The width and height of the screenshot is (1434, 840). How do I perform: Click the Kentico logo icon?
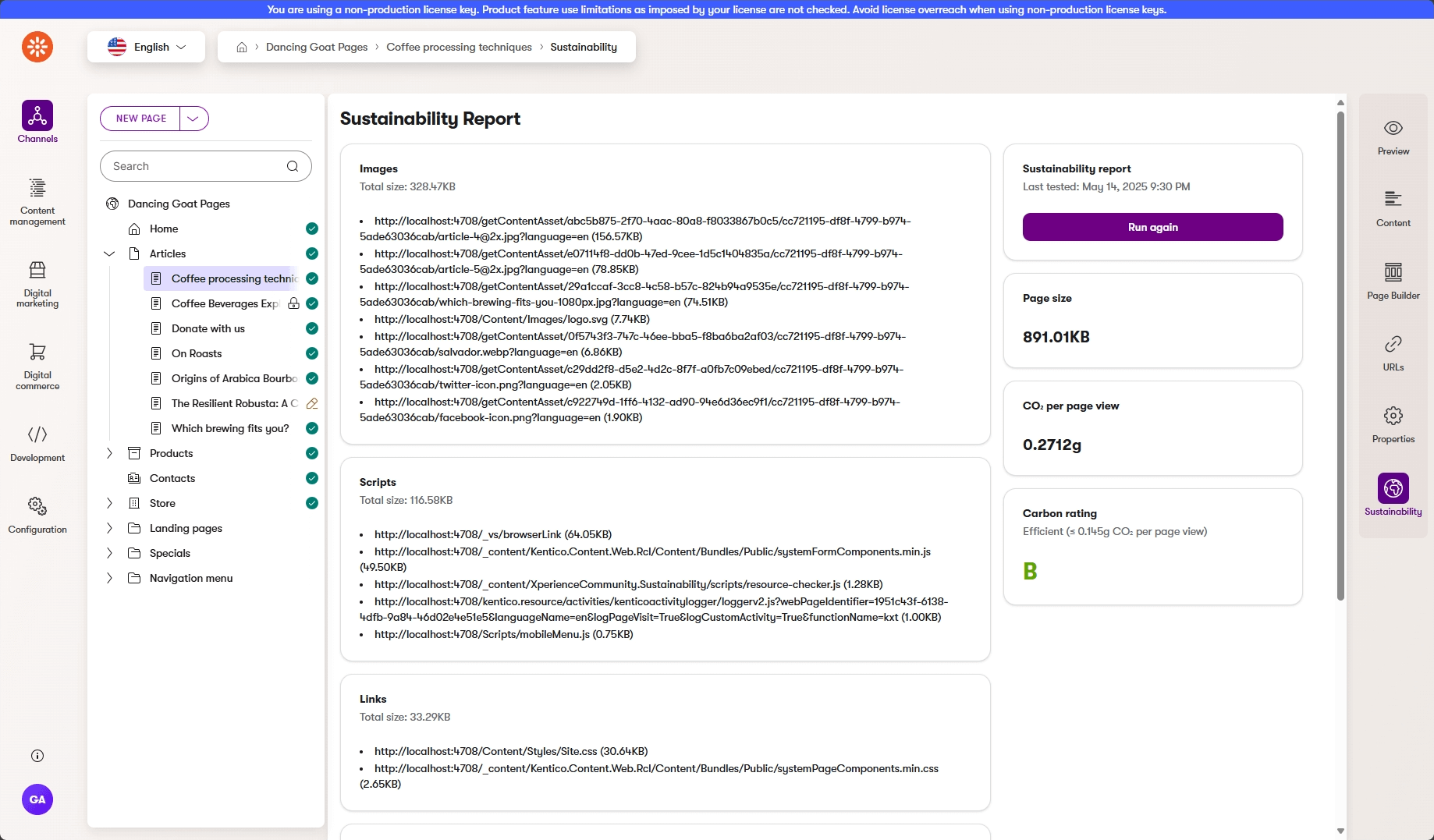pyautogui.click(x=37, y=47)
